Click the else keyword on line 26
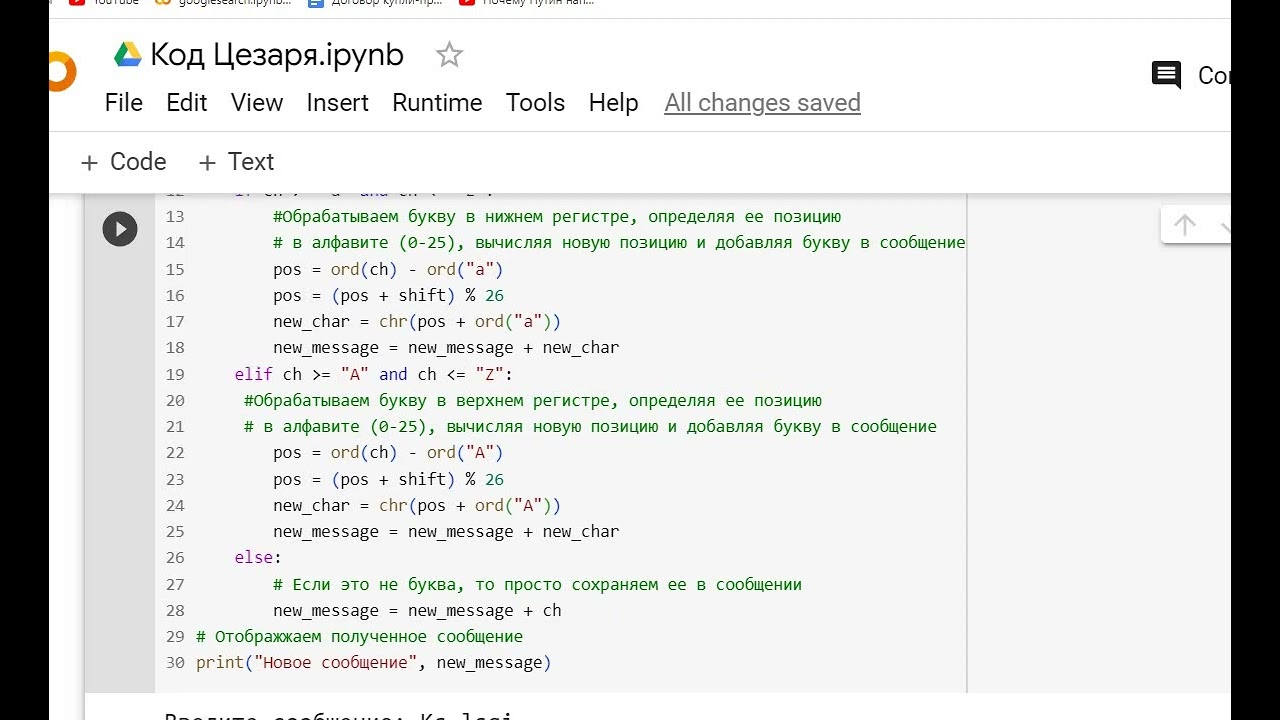This screenshot has width=1280, height=720. coord(254,558)
